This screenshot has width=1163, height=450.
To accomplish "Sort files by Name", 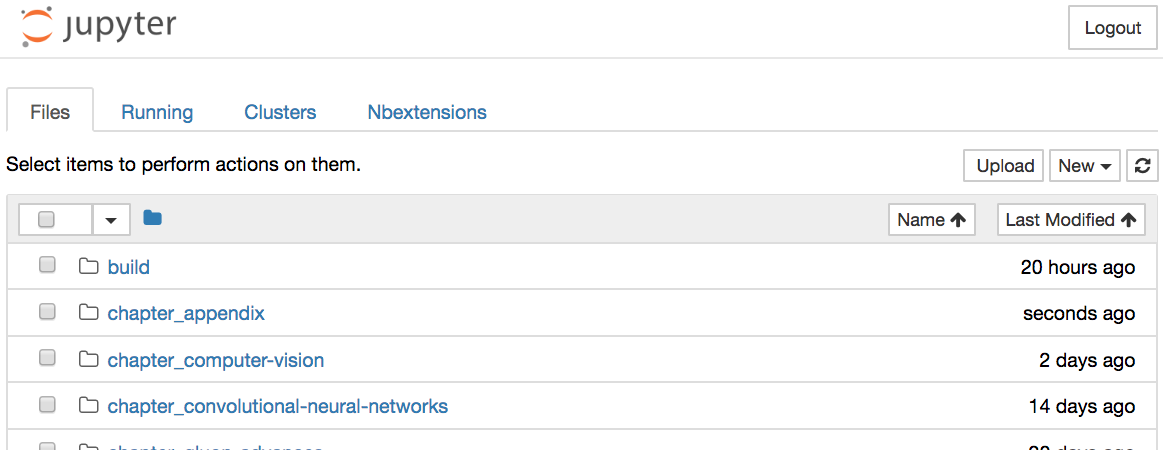I will [x=931, y=220].
